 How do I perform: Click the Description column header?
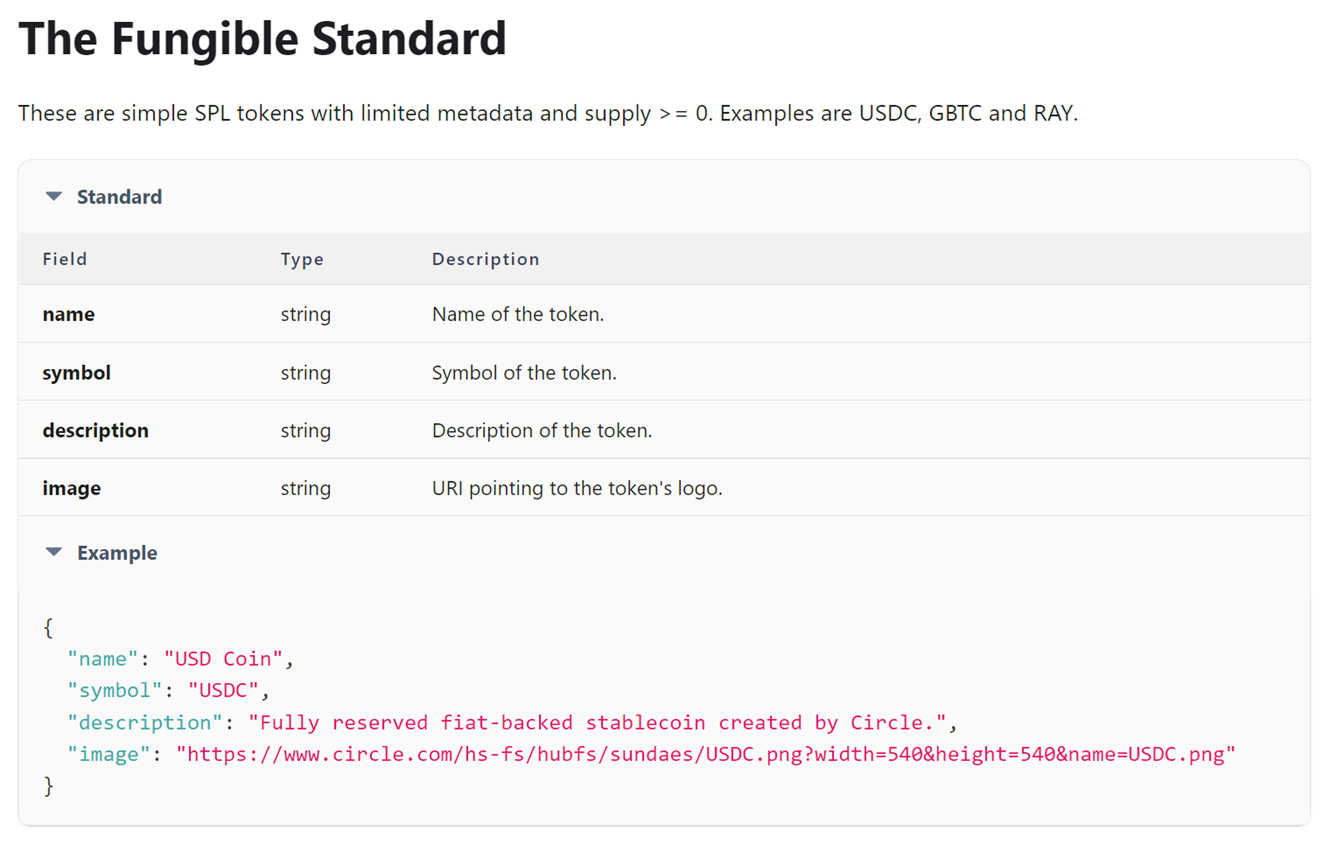pos(485,259)
